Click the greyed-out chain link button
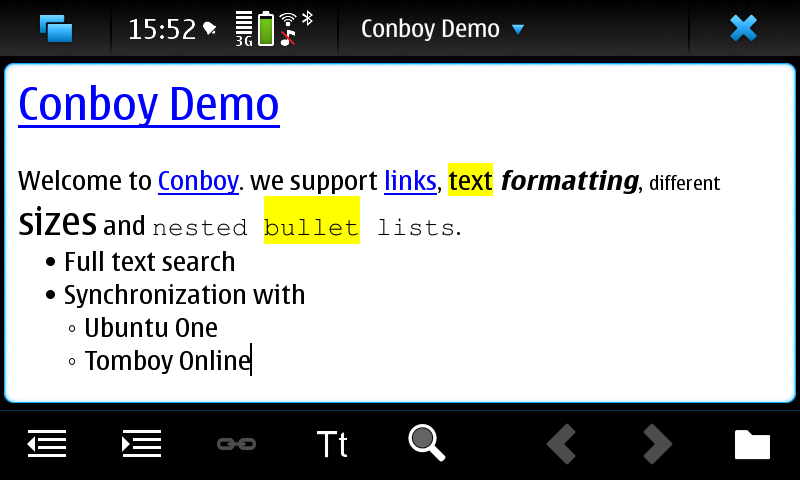Image resolution: width=800 pixels, height=480 pixels. pyautogui.click(x=236, y=444)
